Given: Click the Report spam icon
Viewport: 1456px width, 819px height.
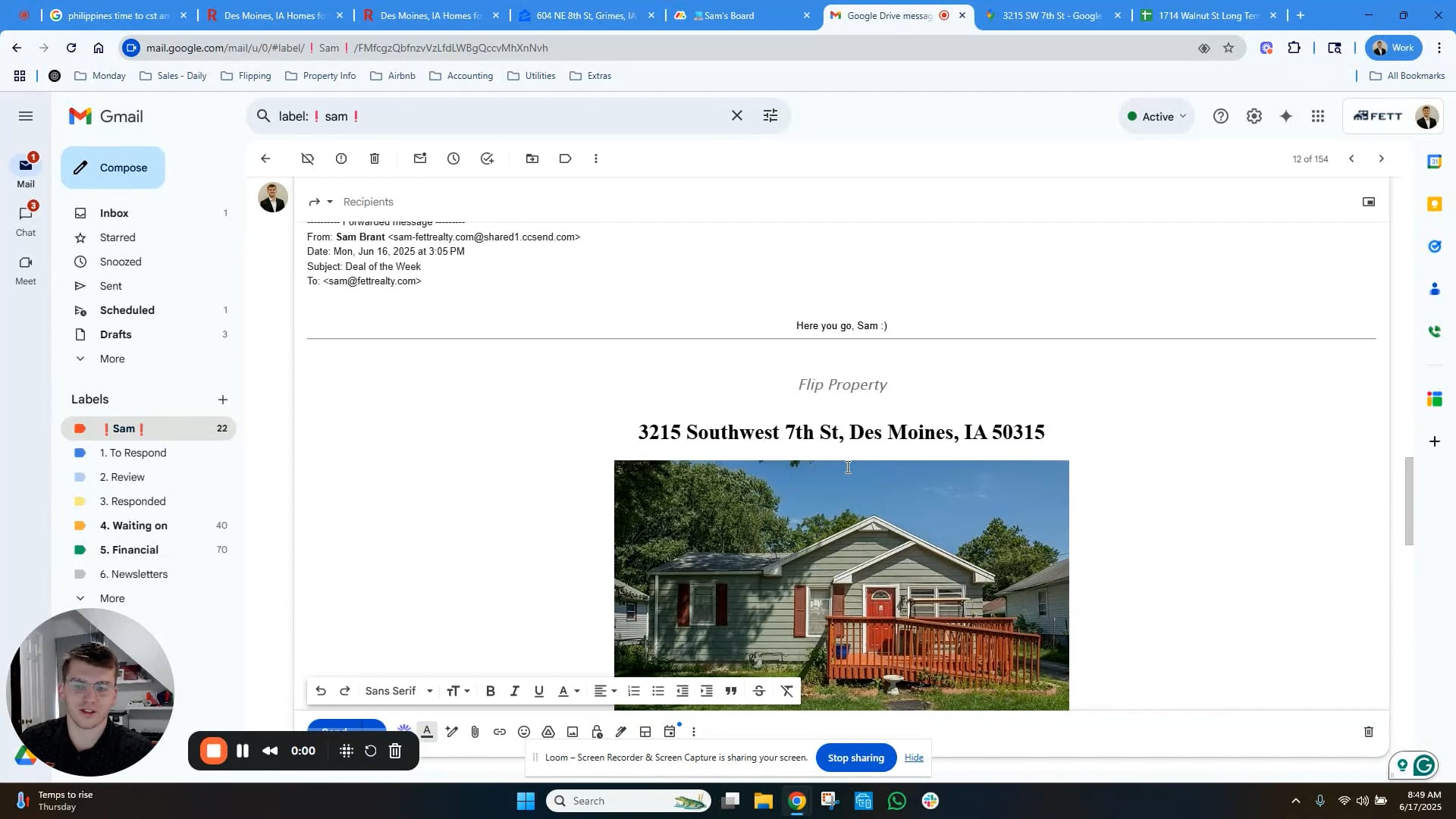Looking at the screenshot, I should tap(341, 158).
